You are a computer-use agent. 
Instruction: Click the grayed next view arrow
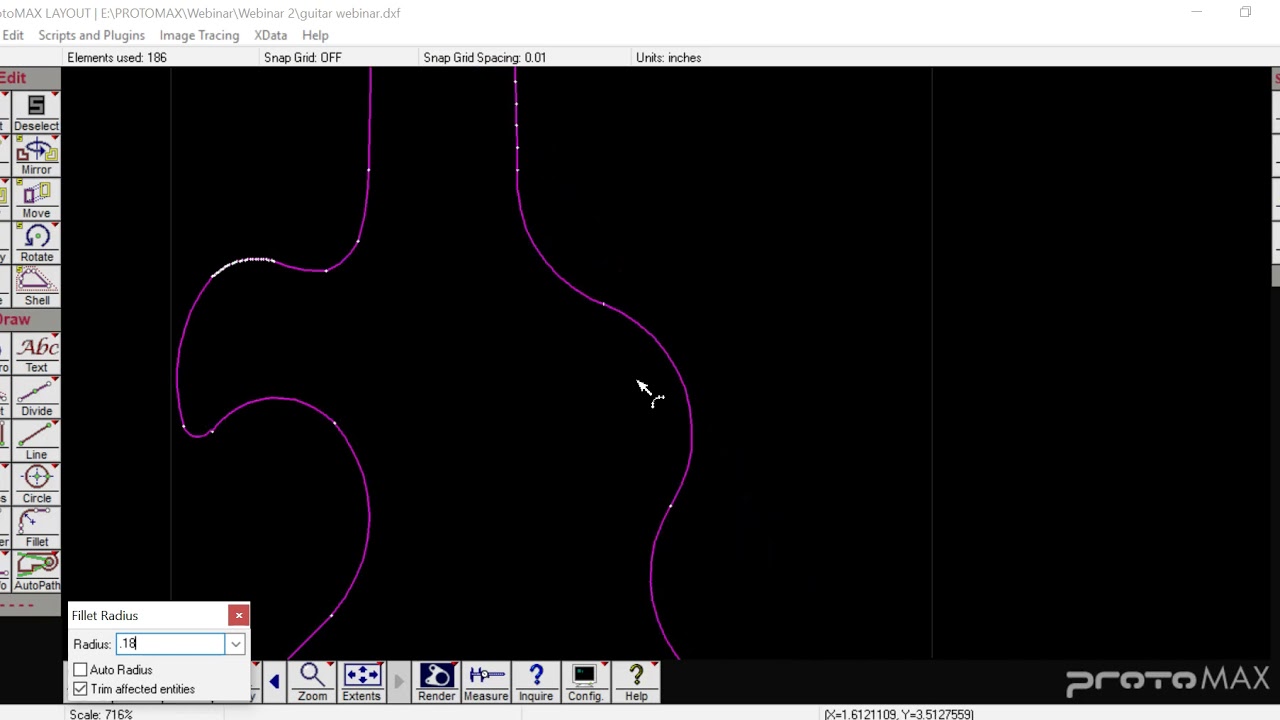(x=399, y=682)
